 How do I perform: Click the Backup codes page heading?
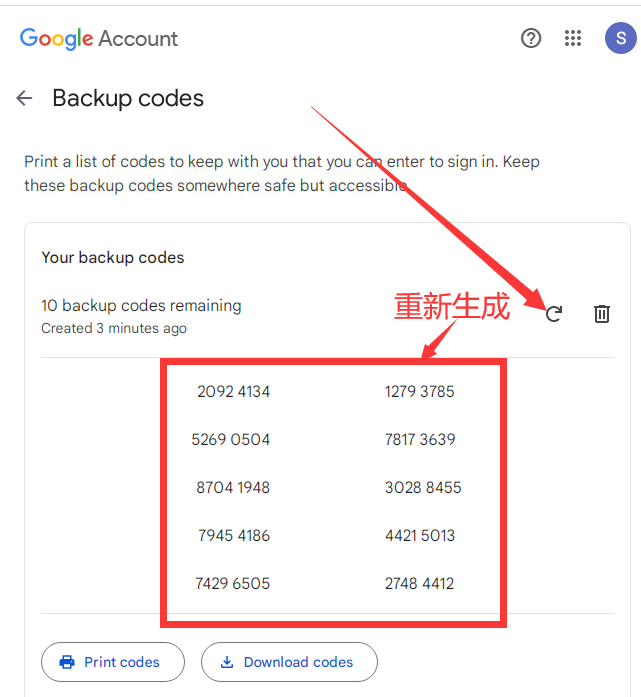point(128,98)
